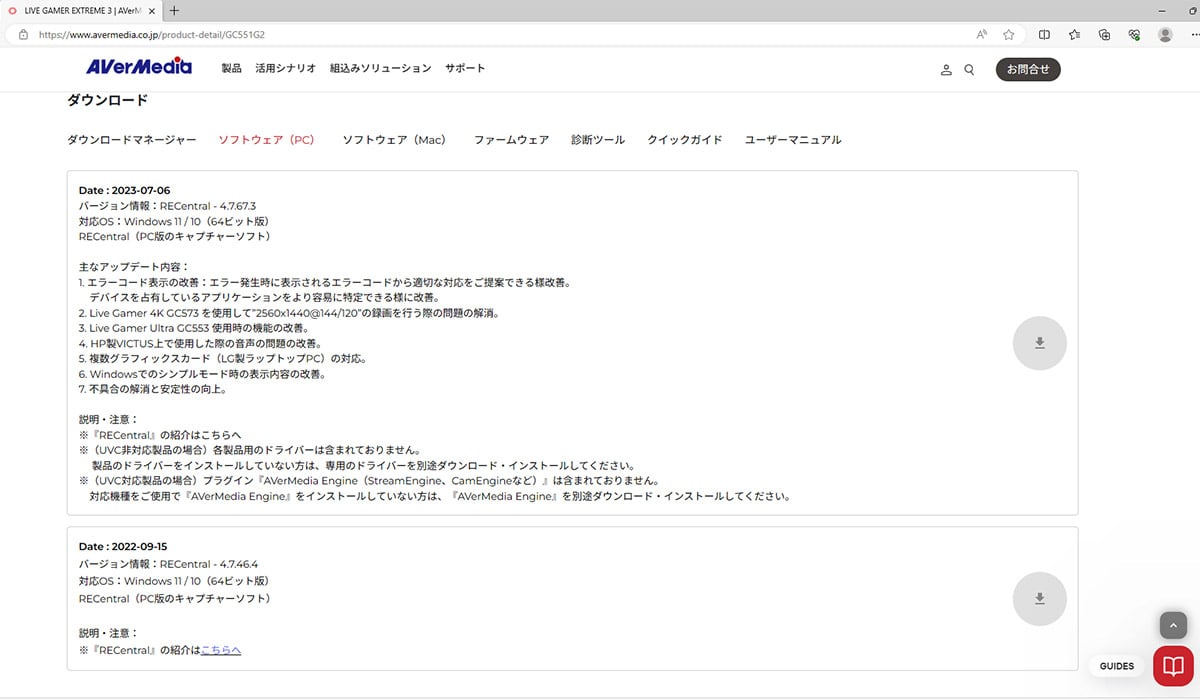Open the Favorites list icon
Image resolution: width=1200 pixels, height=700 pixels.
[1074, 34]
